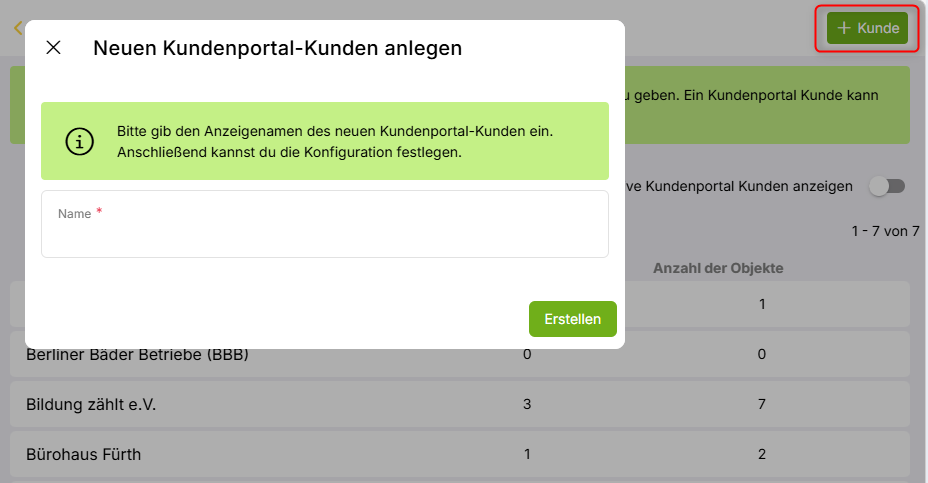Click the dialog title Neuen Kundenportal-Kunden anlegen
The height and width of the screenshot is (483, 928).
click(x=277, y=48)
